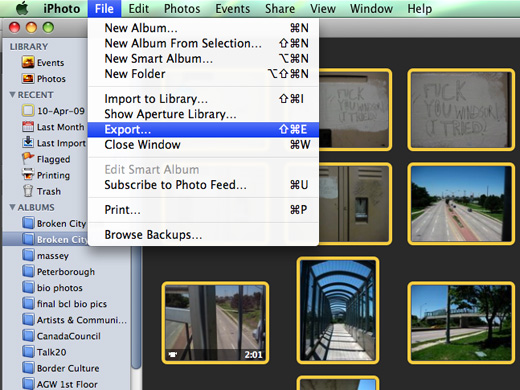Select Last Import icon
Viewport: 520px width, 390px height.
point(28,142)
